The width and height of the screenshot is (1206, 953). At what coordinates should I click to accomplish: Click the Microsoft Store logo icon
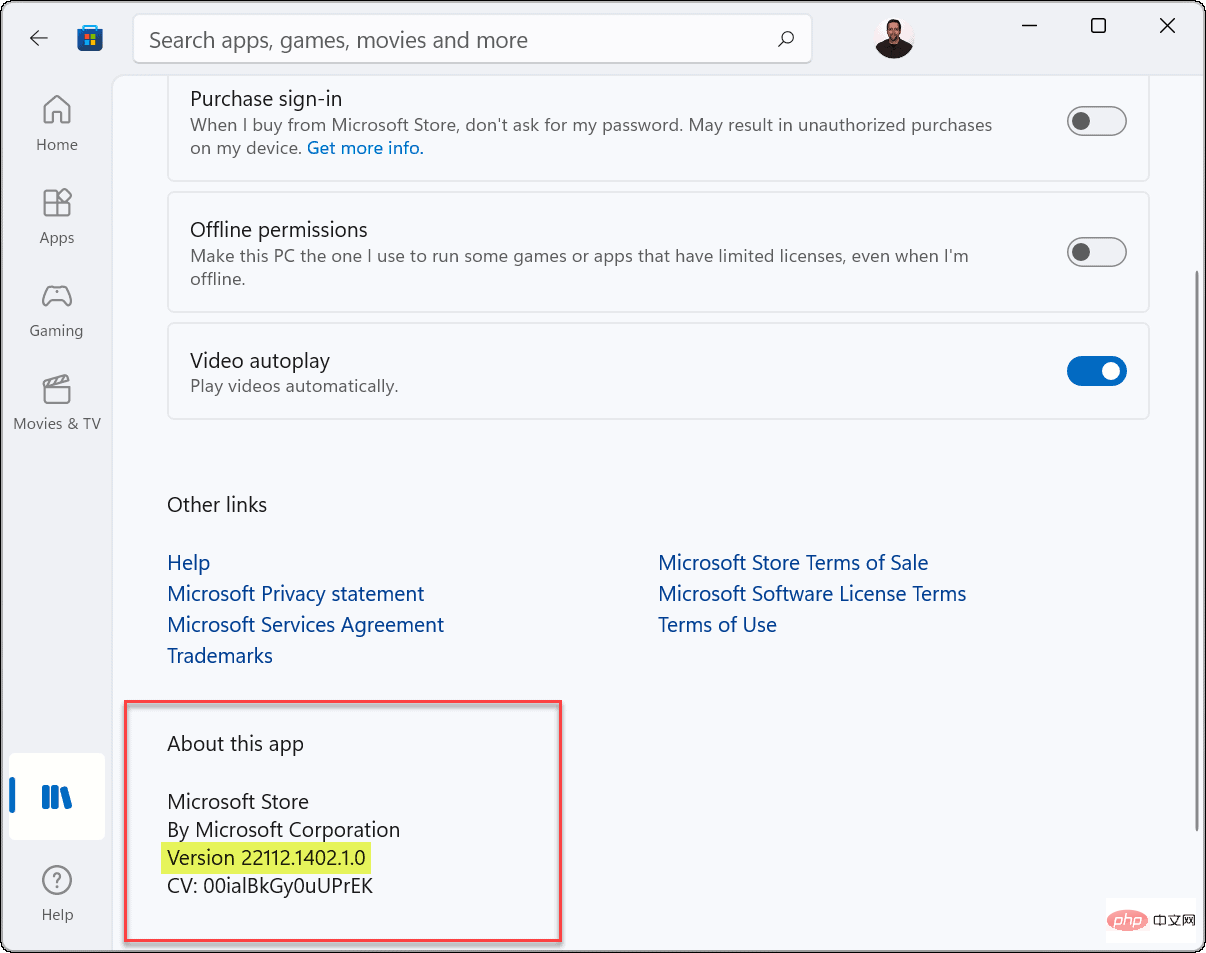pyautogui.click(x=90, y=39)
